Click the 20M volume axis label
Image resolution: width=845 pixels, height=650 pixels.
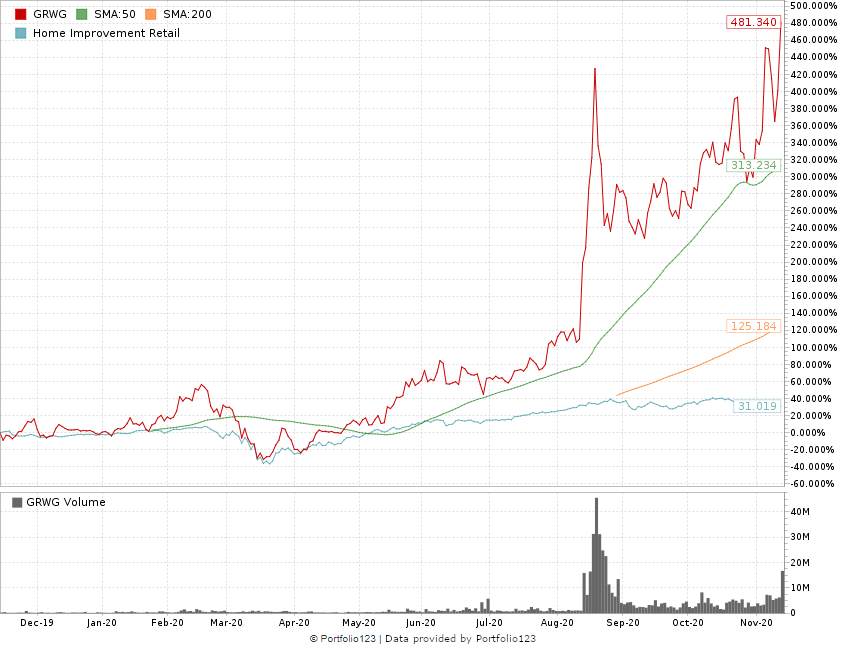[x=800, y=563]
